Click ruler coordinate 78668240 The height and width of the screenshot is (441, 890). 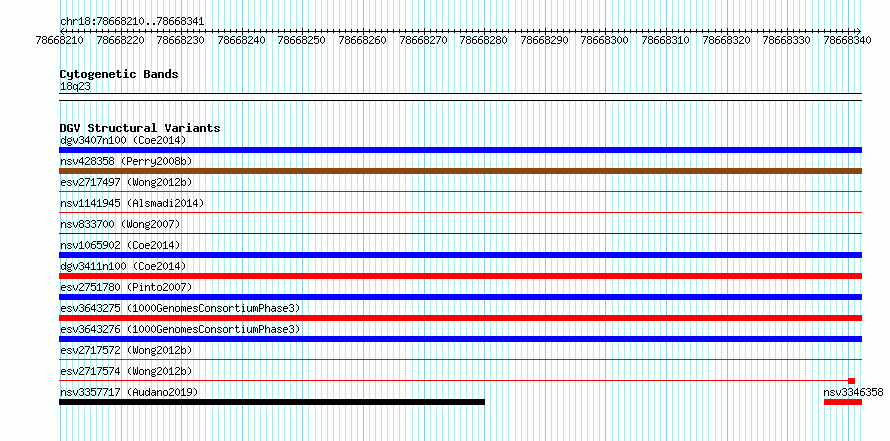tap(241, 40)
